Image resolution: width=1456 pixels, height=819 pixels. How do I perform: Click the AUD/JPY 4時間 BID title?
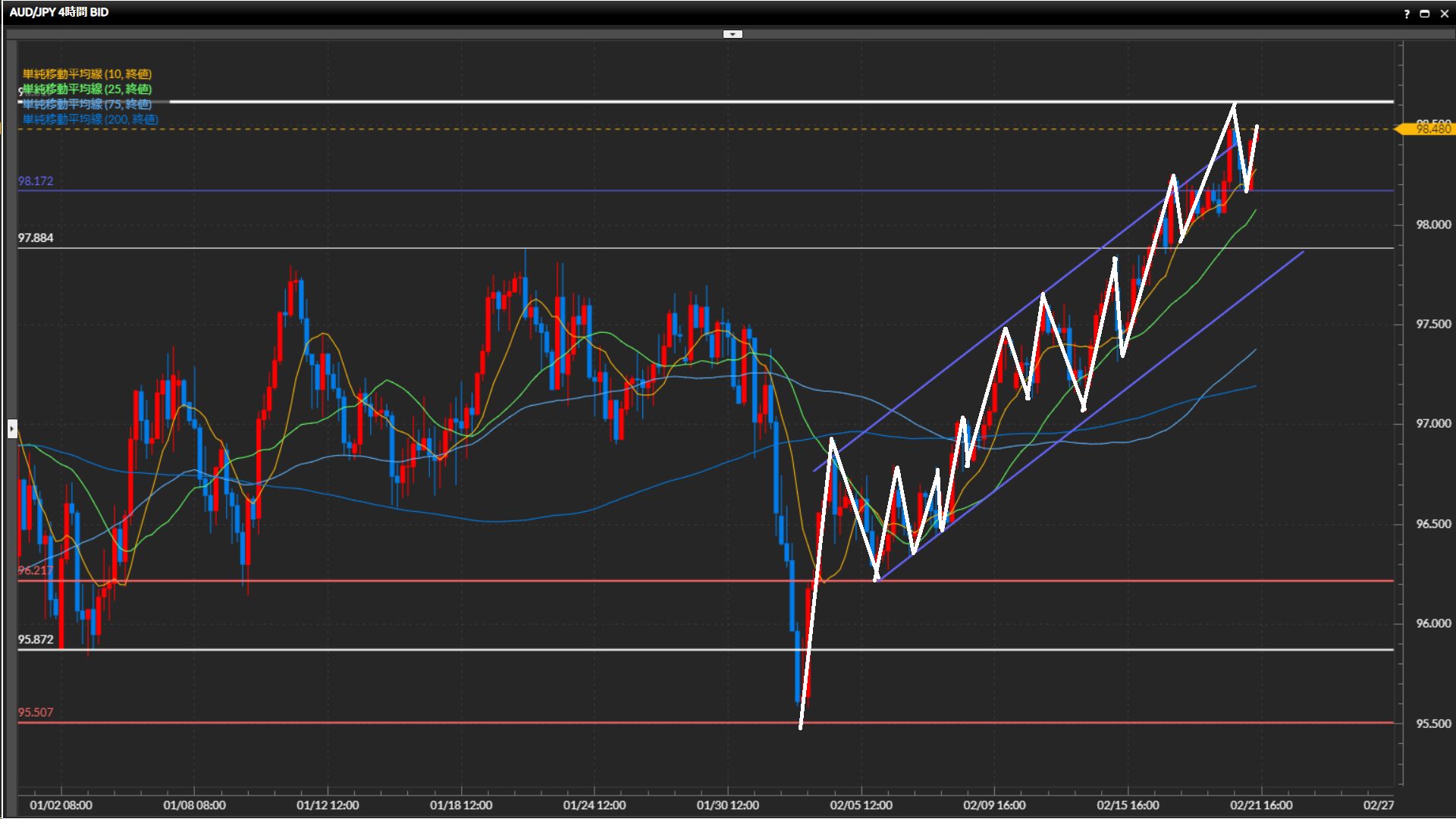tap(59, 12)
